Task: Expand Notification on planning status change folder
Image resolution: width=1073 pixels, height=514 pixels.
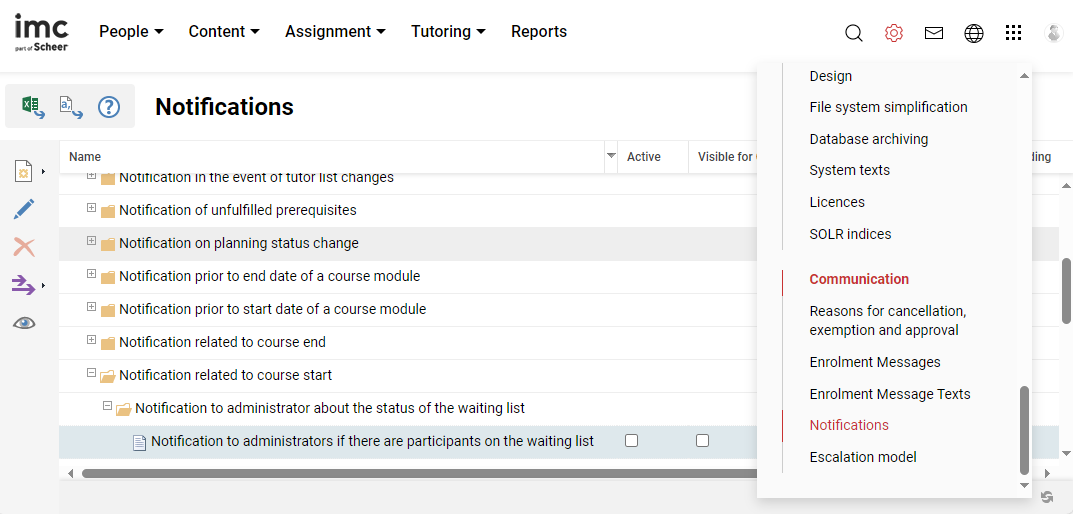Action: 91,242
